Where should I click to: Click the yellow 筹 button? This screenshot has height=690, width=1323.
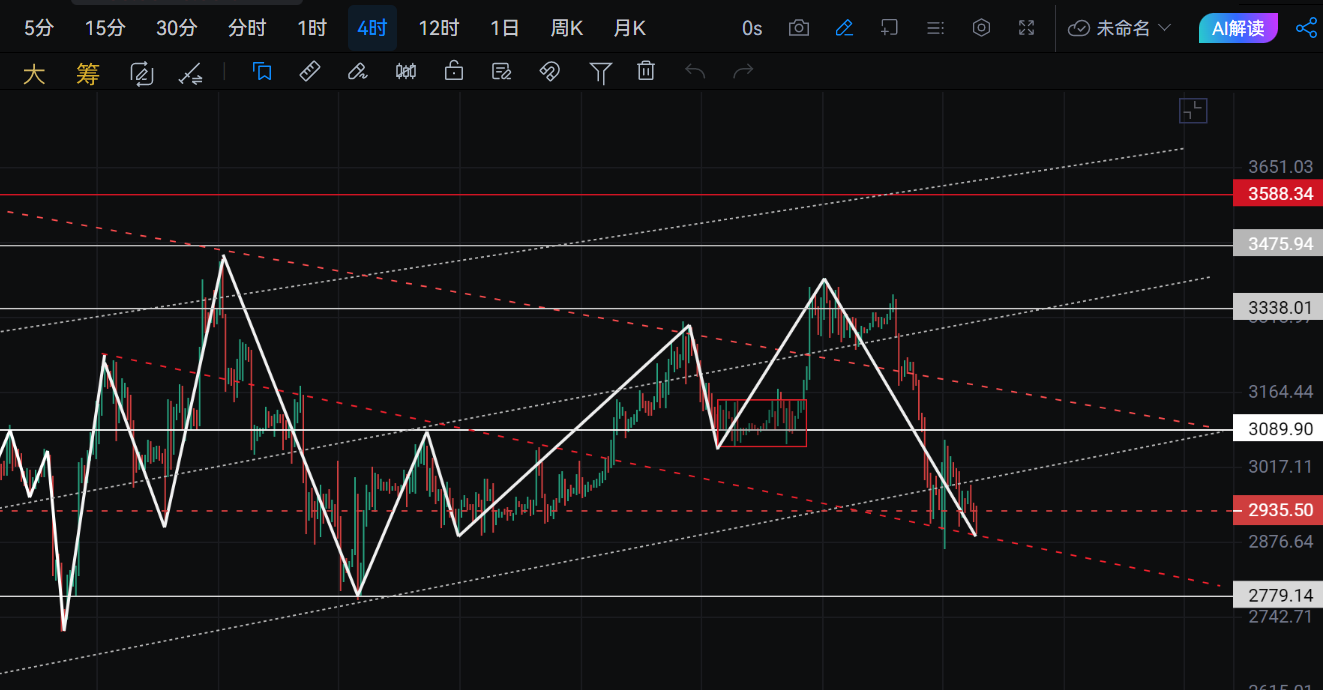[x=88, y=74]
